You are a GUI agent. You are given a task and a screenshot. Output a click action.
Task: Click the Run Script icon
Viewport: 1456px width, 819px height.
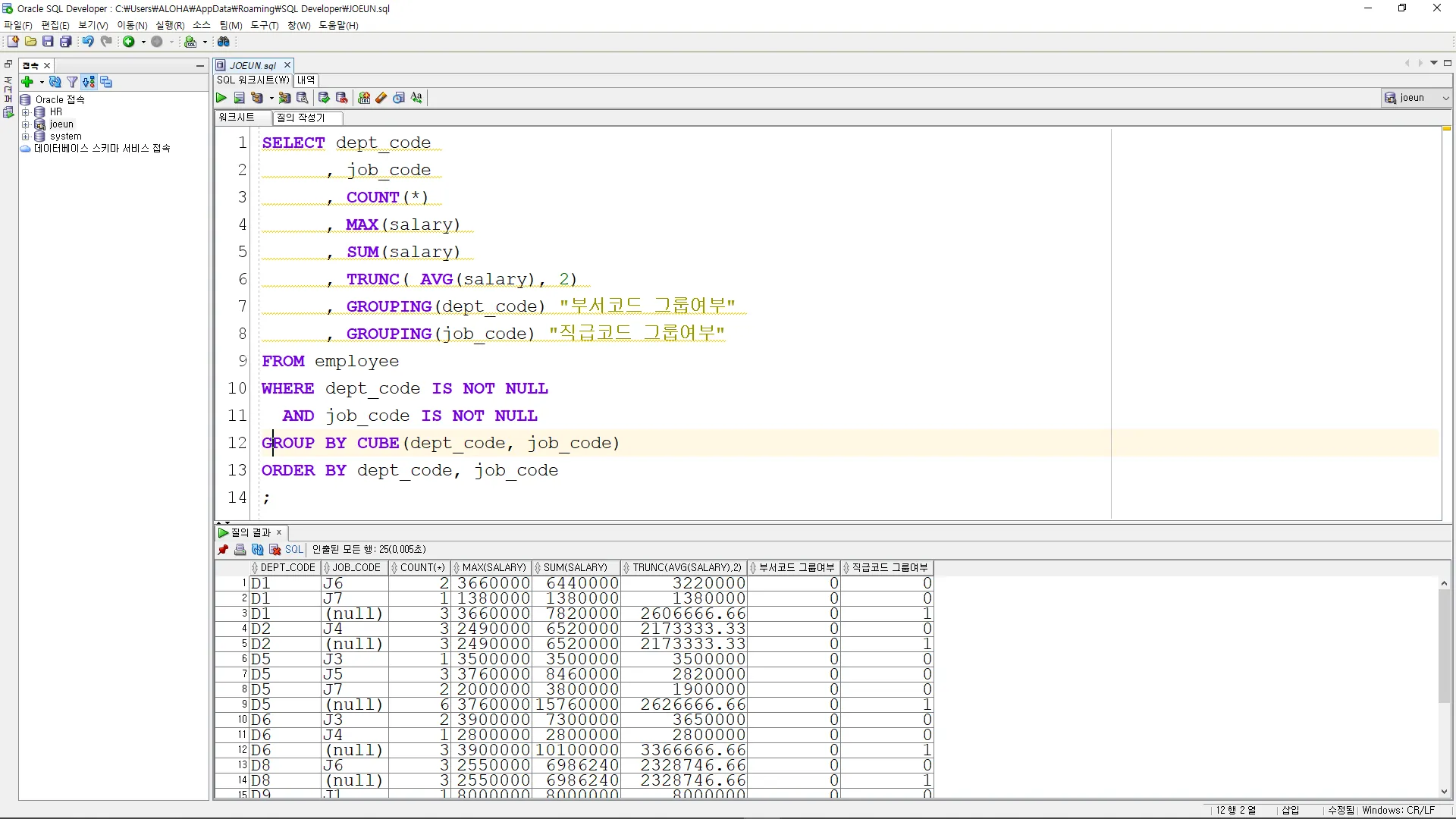click(x=239, y=98)
